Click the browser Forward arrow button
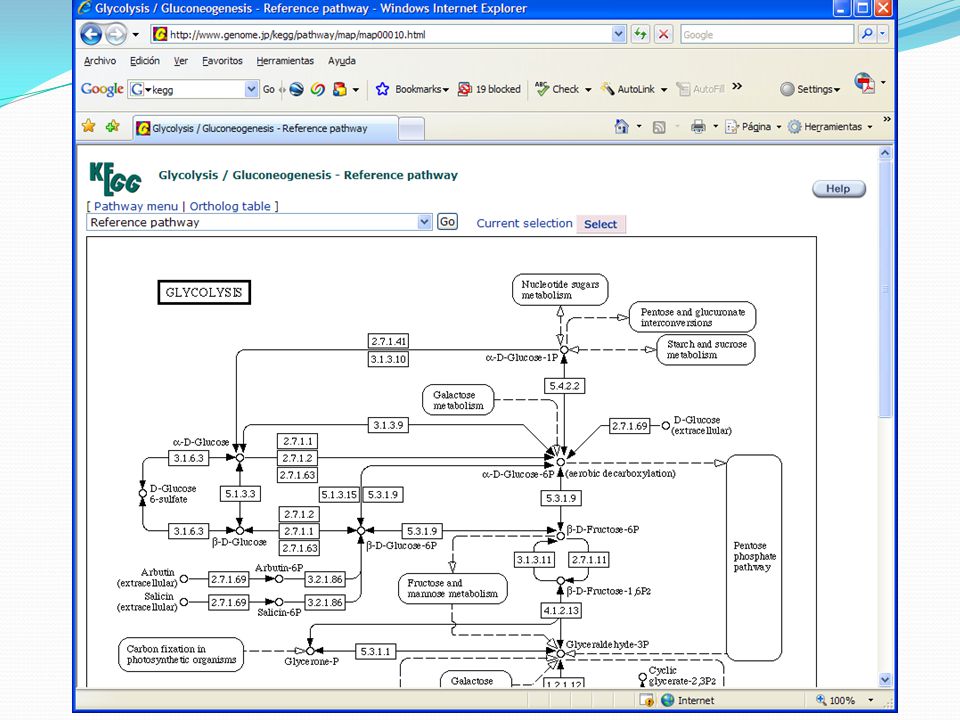960x720 pixels. pos(116,34)
